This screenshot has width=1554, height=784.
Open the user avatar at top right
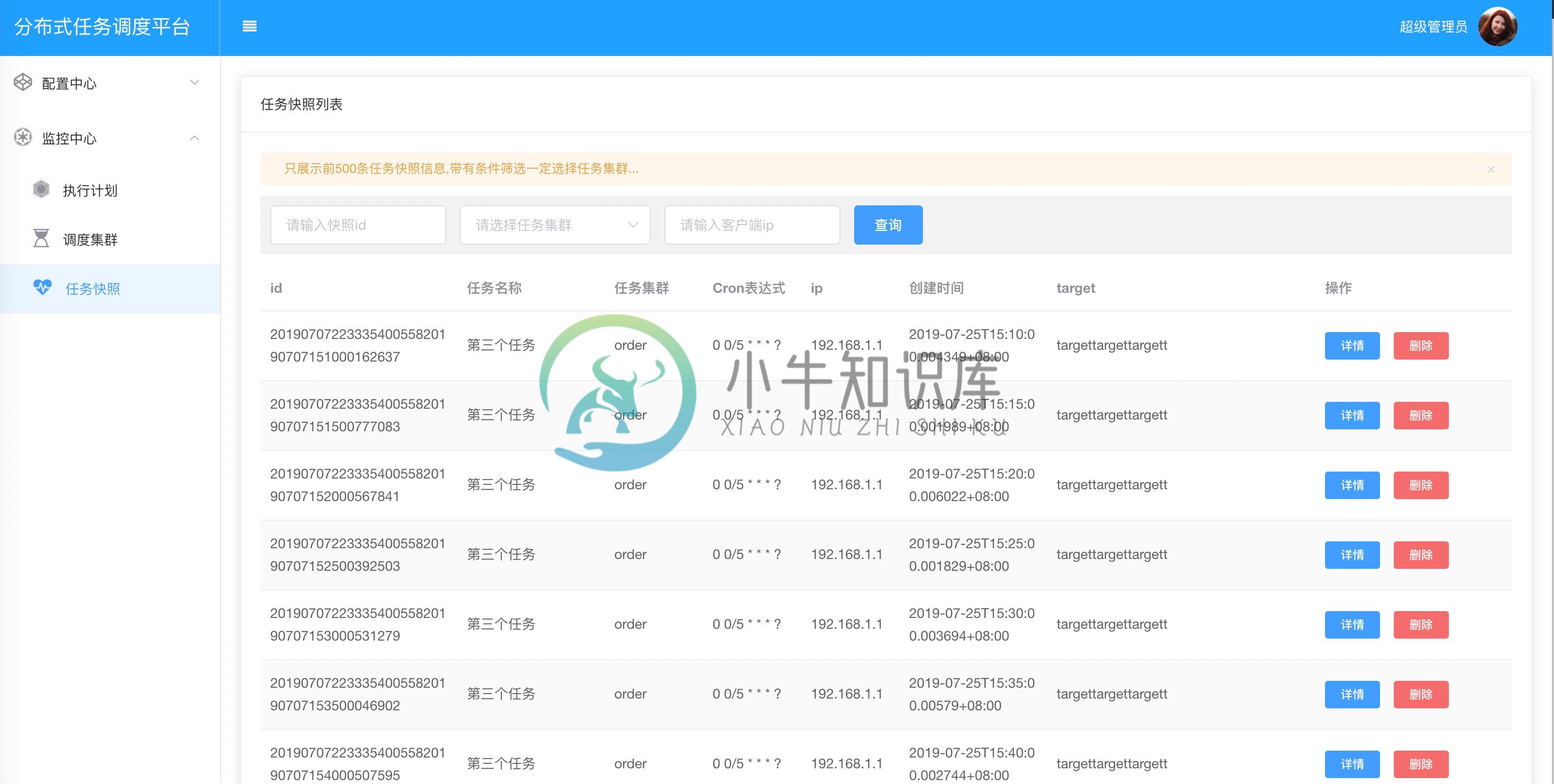[x=1497, y=27]
